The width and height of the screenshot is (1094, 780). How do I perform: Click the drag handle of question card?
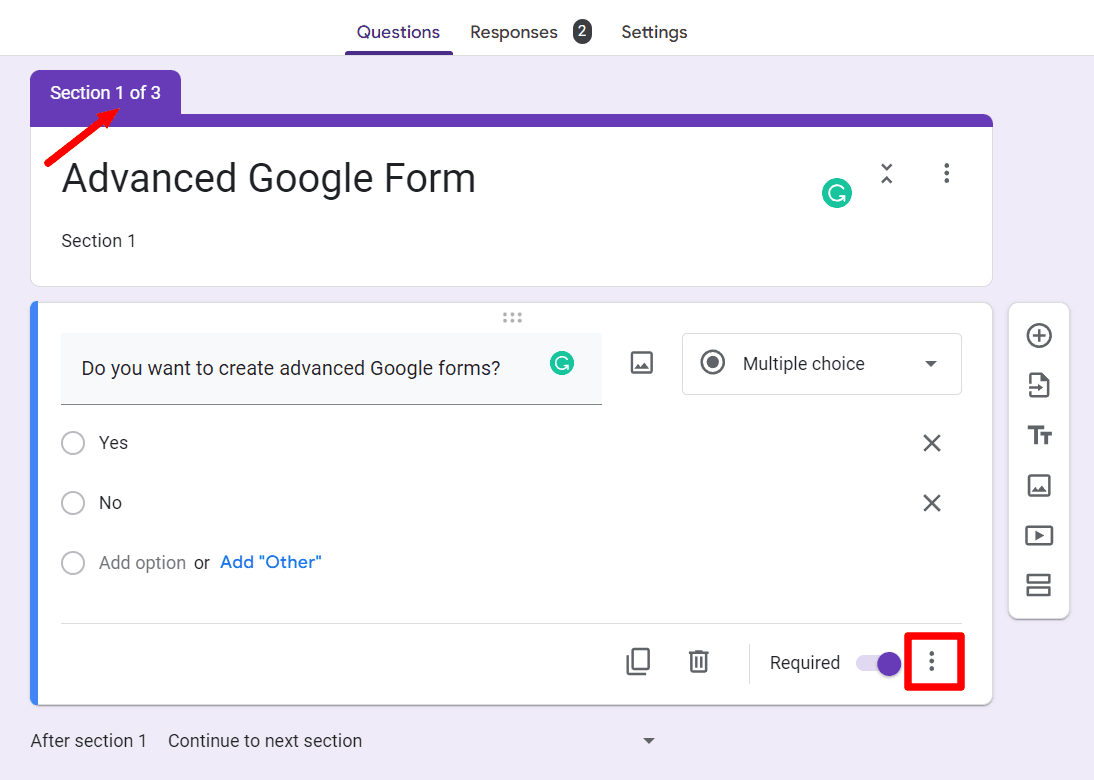click(x=512, y=317)
